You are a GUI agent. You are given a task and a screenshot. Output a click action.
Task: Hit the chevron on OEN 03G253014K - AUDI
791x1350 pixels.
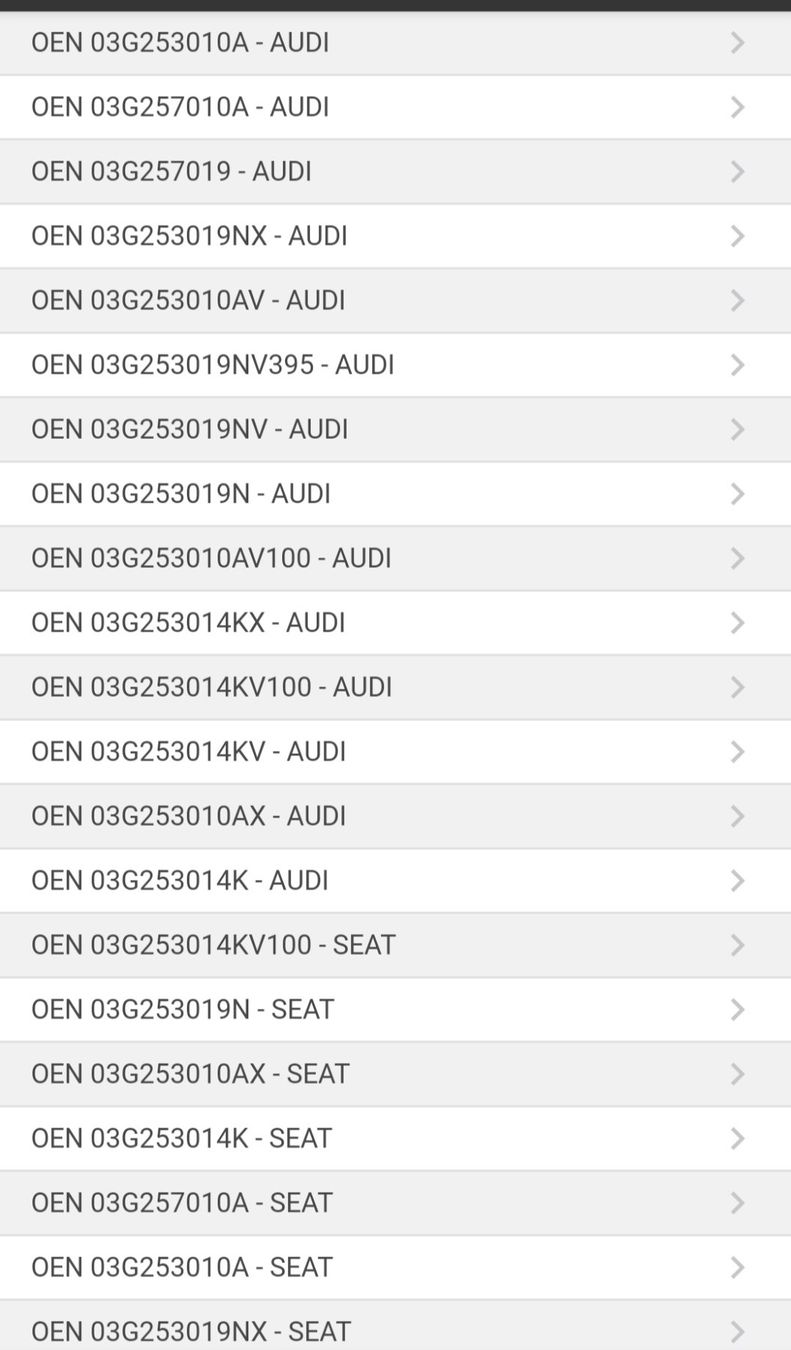point(738,881)
